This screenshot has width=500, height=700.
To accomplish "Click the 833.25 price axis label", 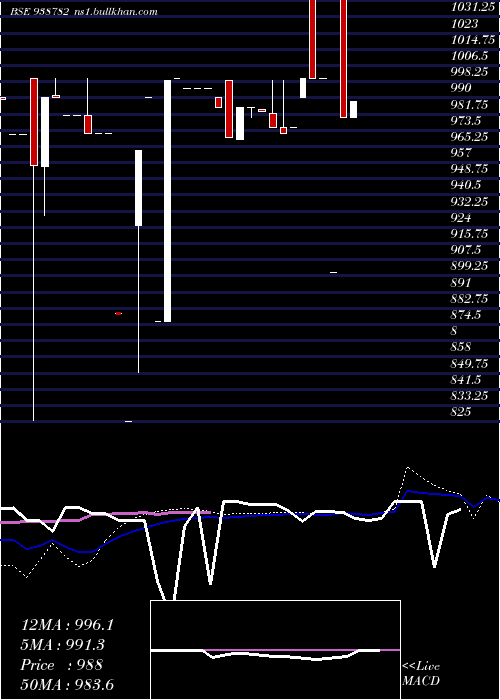I will 470,396.
